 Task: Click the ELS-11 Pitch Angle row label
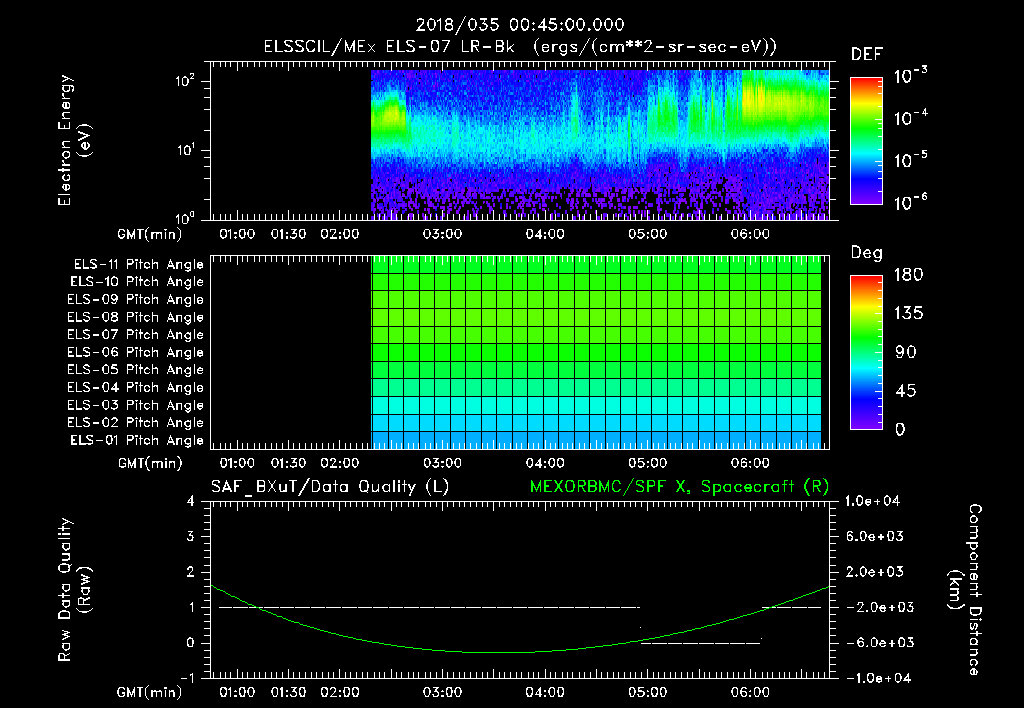coord(138,265)
